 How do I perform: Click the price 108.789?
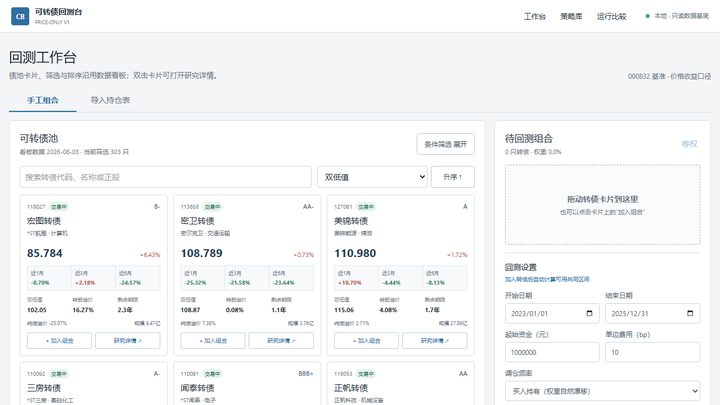(202, 253)
